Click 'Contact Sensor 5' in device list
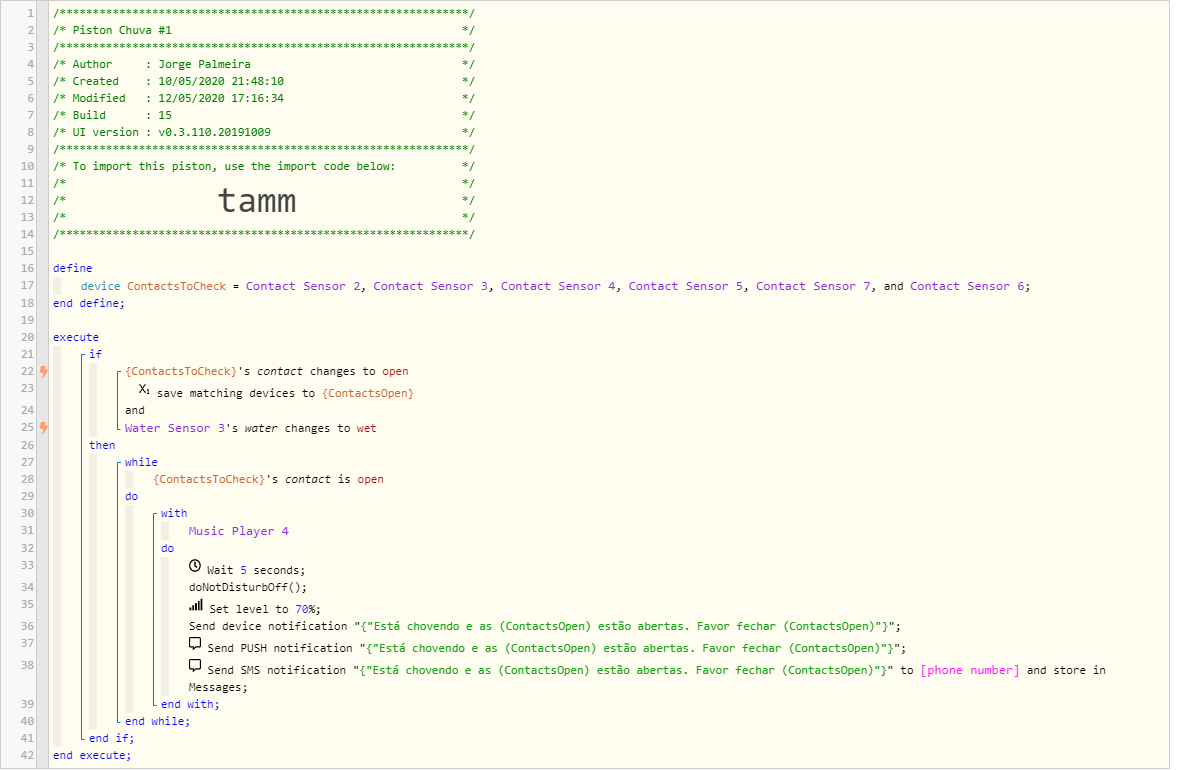 (686, 286)
